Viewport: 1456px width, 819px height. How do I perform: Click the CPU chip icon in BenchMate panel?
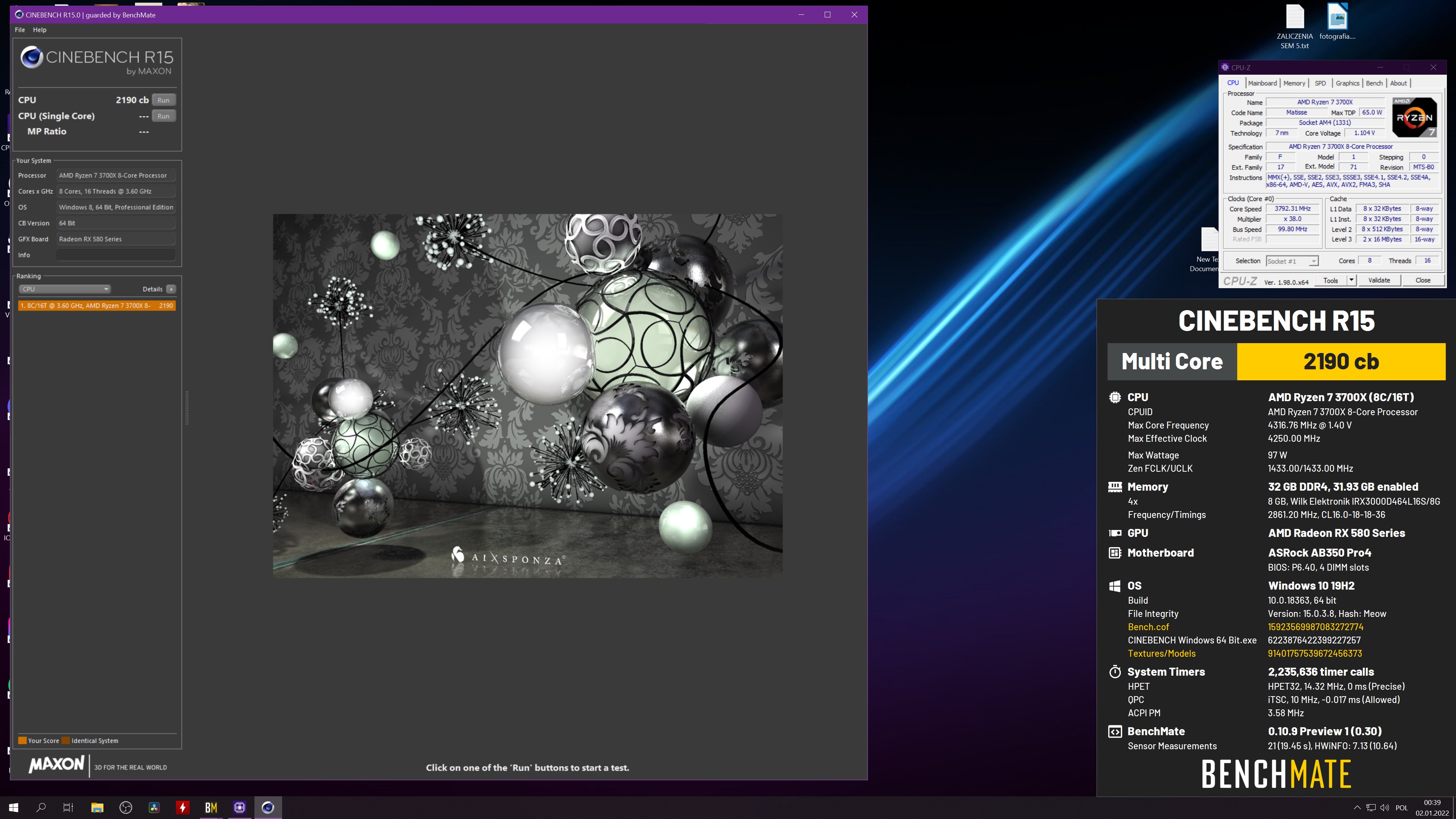click(1115, 397)
